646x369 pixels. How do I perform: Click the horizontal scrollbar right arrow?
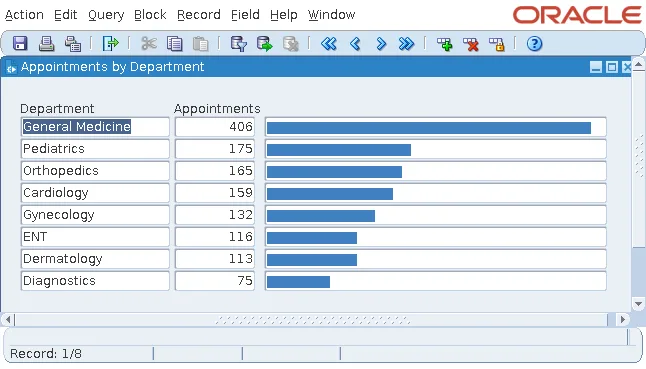click(623, 319)
